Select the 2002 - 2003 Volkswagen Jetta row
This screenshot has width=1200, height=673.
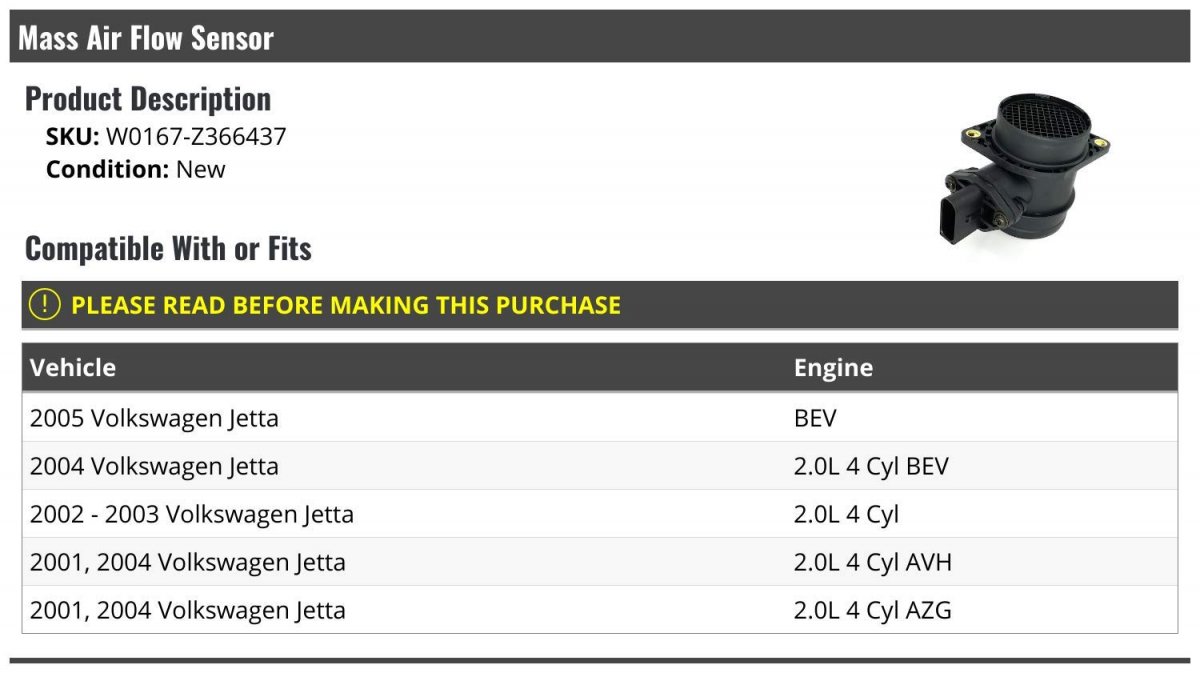click(191, 514)
